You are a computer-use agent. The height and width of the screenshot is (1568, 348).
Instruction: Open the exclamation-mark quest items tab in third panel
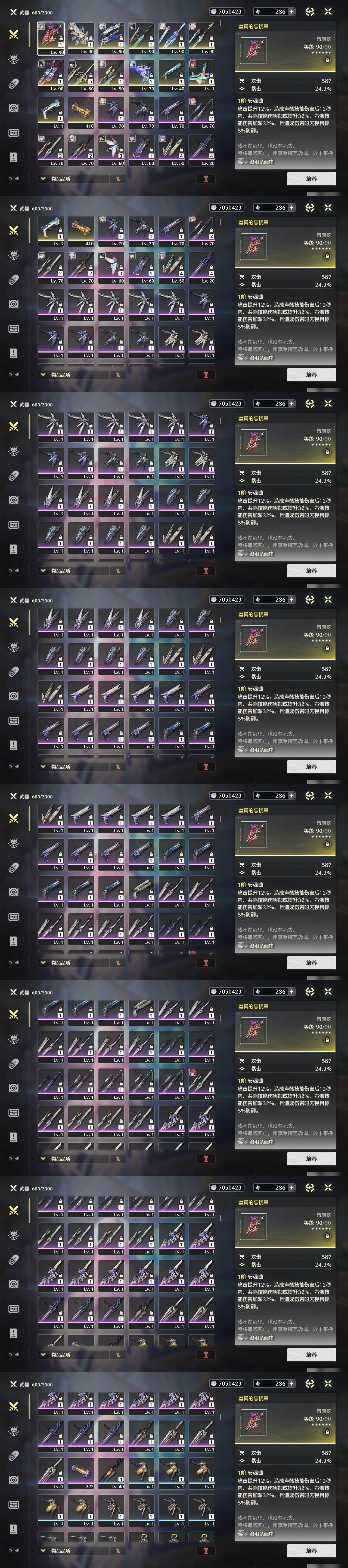pyautogui.click(x=13, y=549)
